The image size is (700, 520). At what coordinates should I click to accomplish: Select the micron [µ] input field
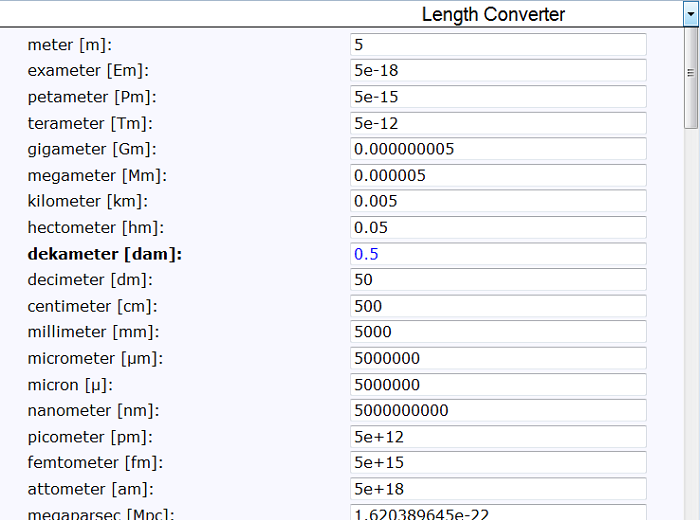coord(498,385)
